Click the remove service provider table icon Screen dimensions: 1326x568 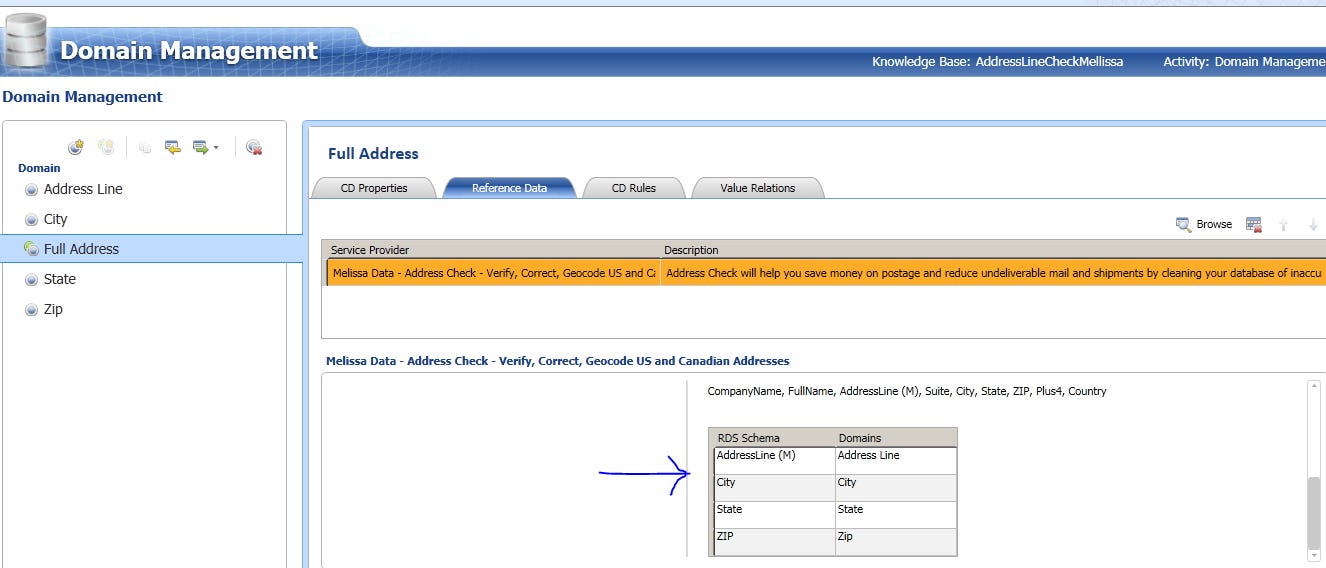pos(1254,224)
